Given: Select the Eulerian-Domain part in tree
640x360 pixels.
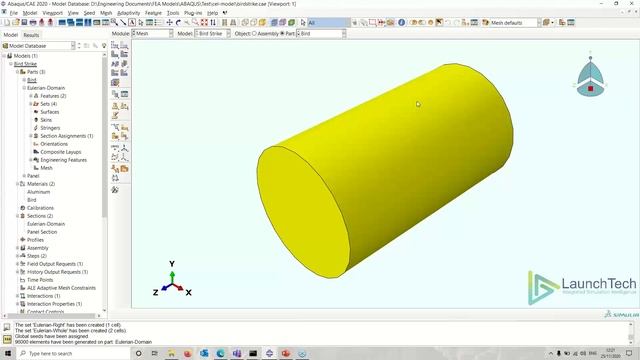Looking at the screenshot, I should [x=46, y=88].
